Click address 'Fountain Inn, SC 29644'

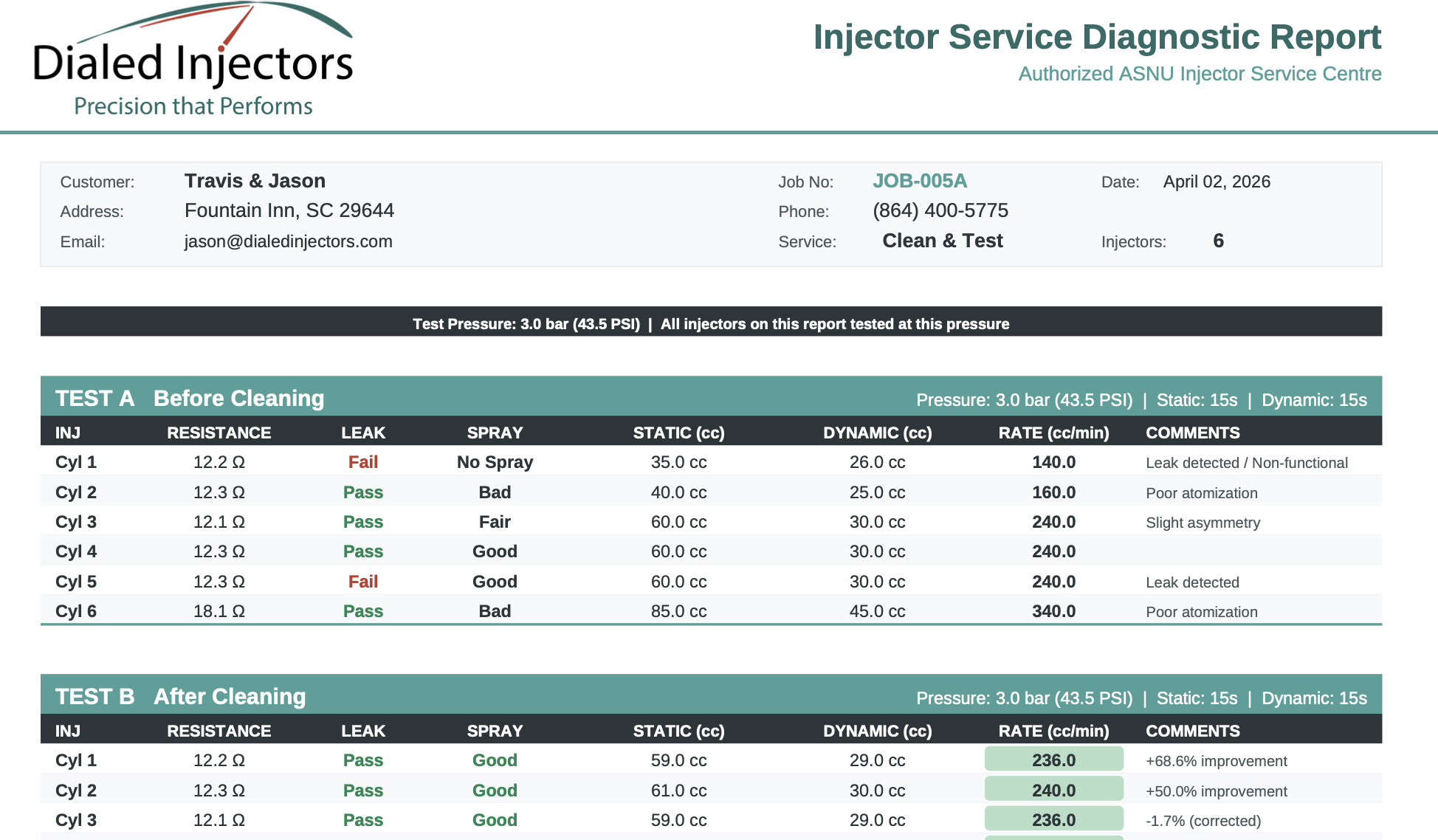tap(289, 210)
